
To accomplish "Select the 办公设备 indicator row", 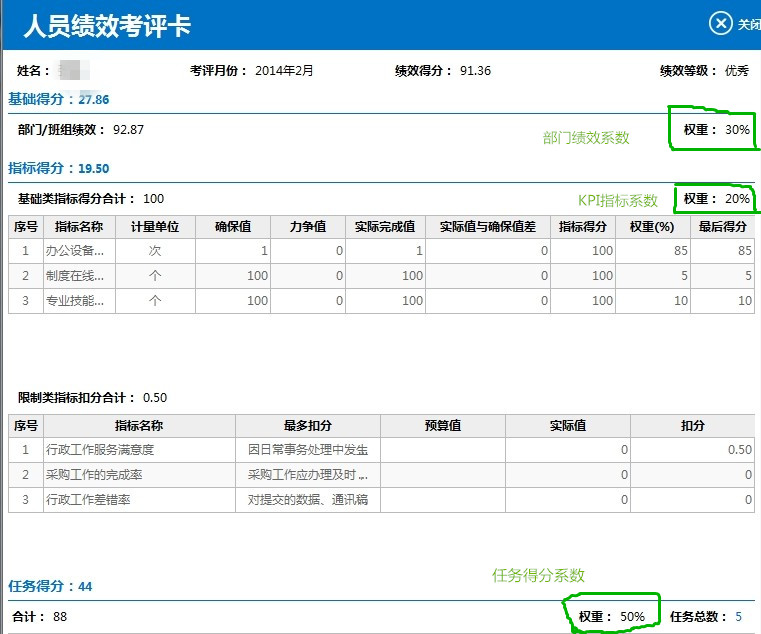I will click(76, 251).
